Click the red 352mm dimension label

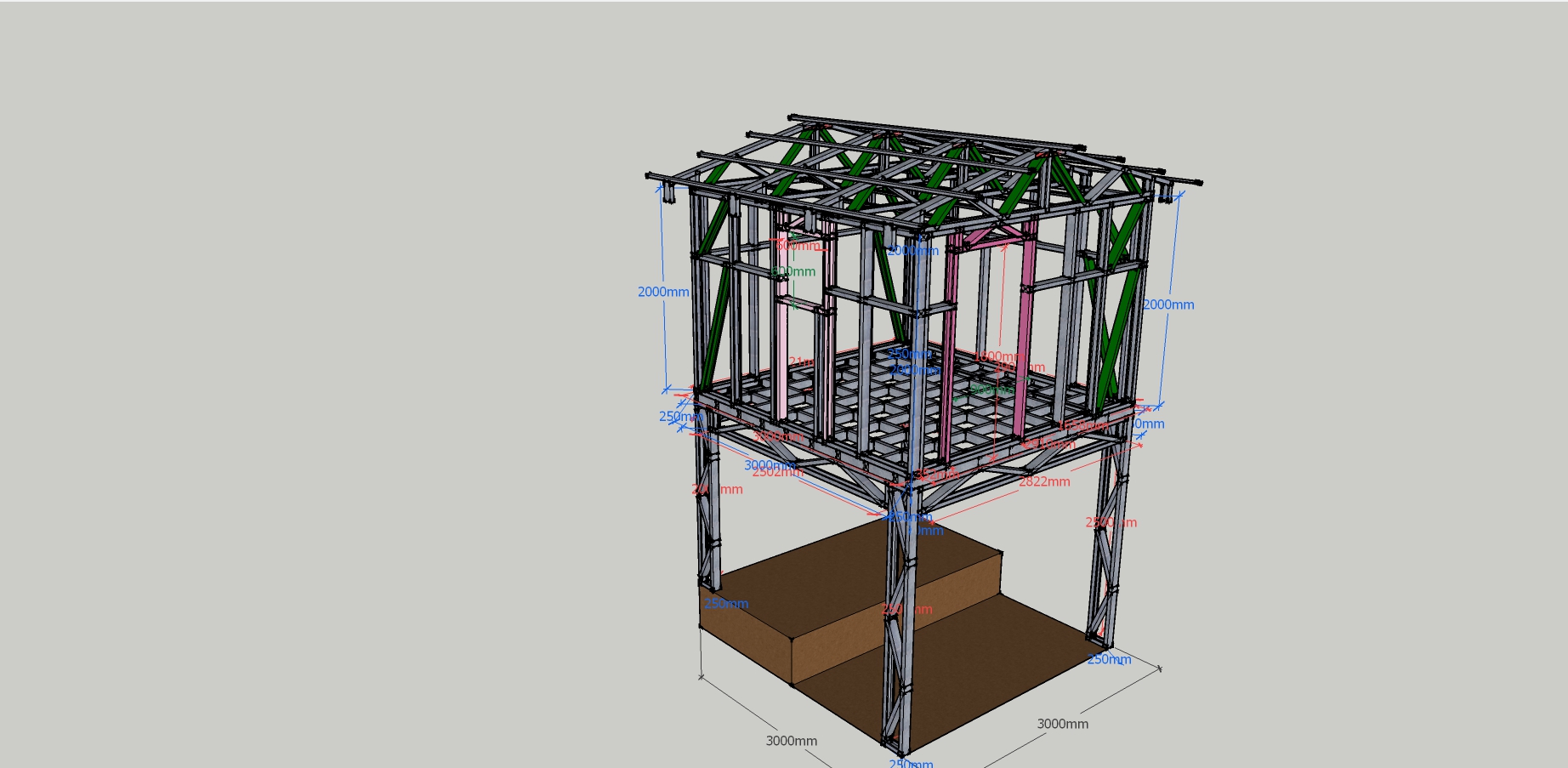[x=935, y=474]
